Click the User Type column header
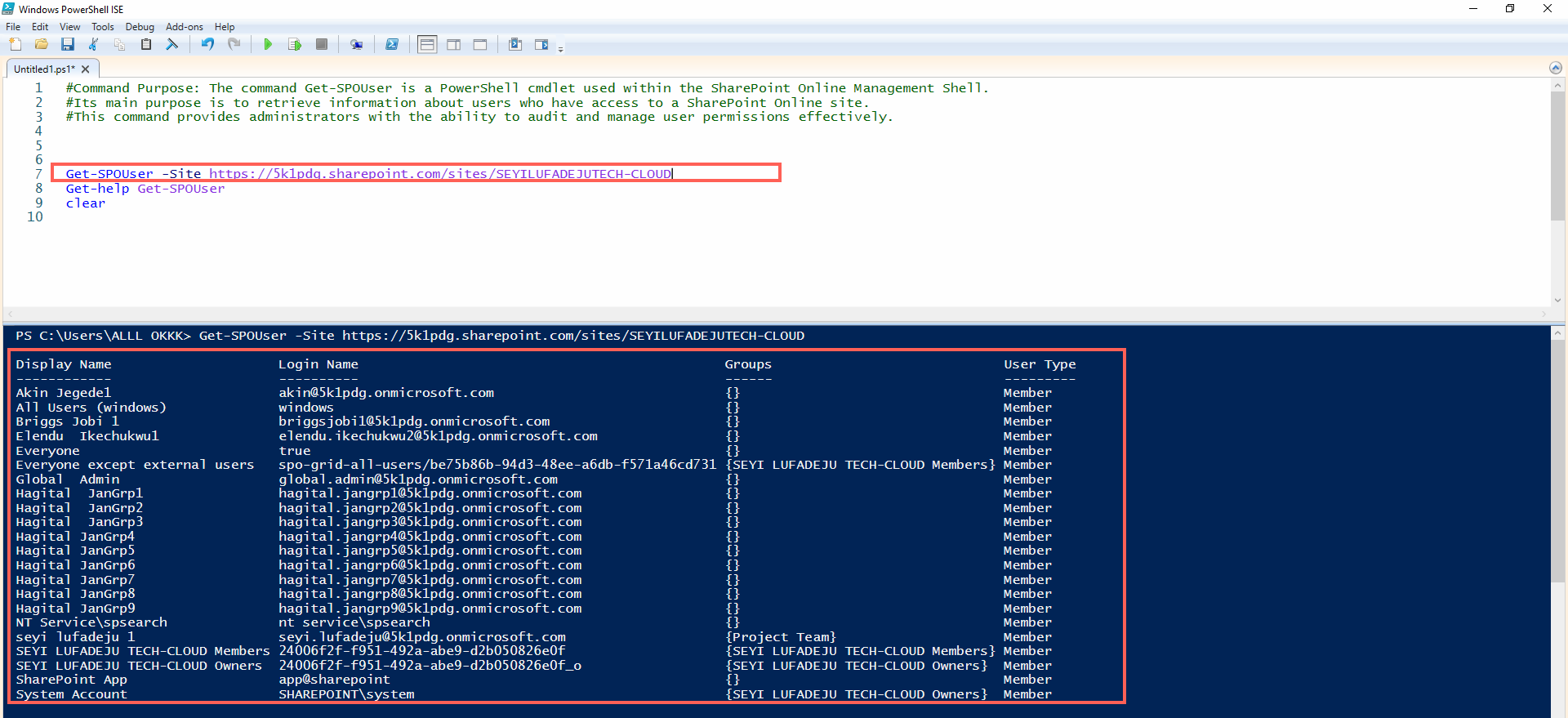The width and height of the screenshot is (1568, 718). tap(1040, 364)
